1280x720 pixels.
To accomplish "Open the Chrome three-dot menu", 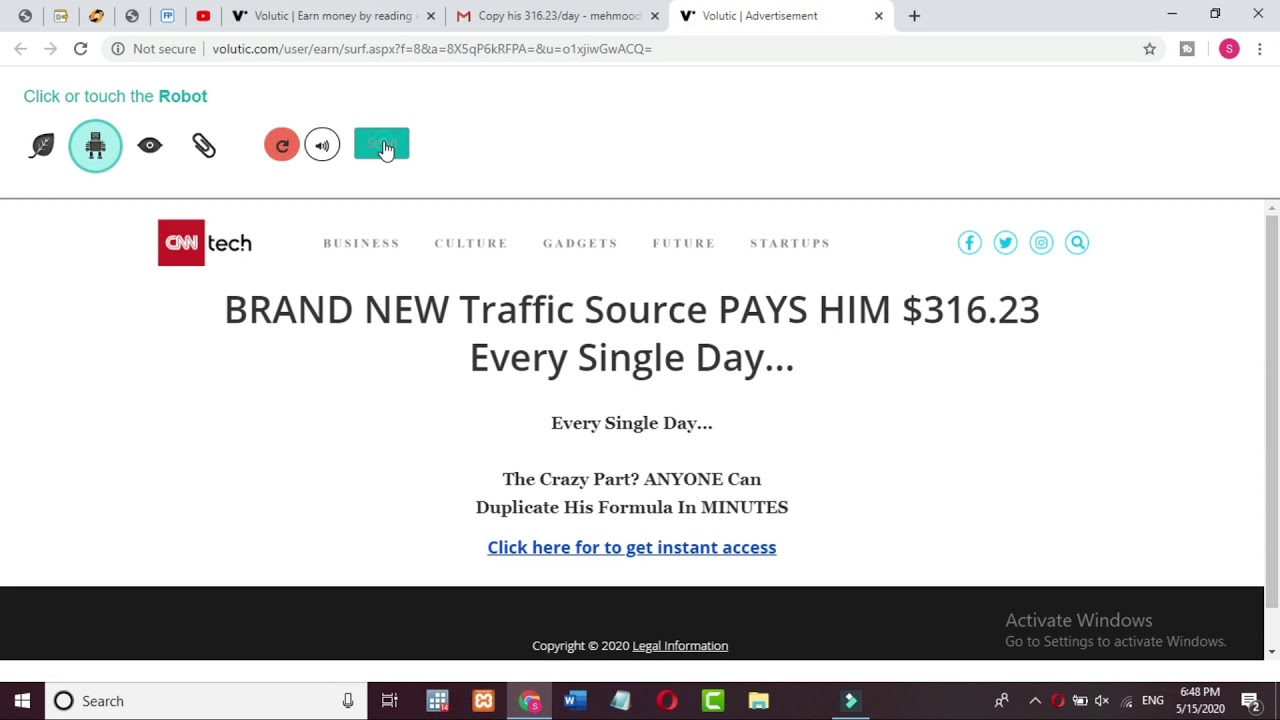I will pos(1260,49).
